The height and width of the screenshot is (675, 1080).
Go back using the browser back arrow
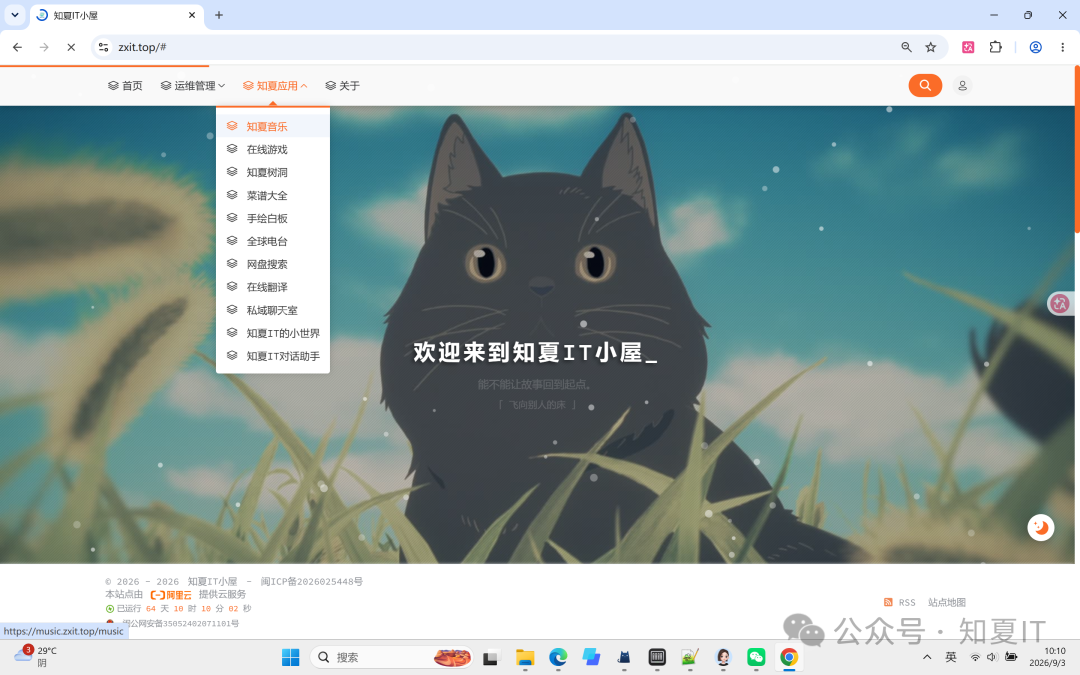[17, 47]
